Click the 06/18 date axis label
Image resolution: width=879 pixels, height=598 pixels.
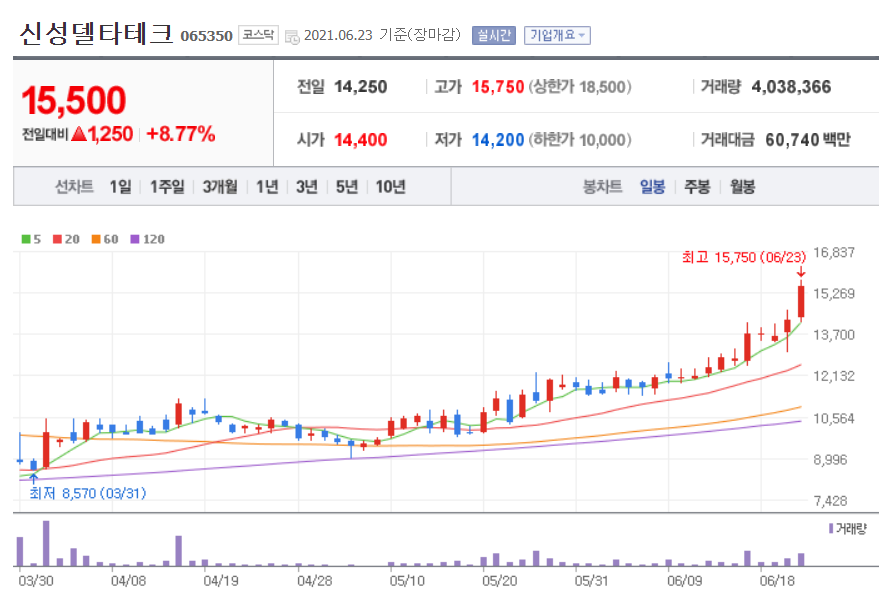777,581
